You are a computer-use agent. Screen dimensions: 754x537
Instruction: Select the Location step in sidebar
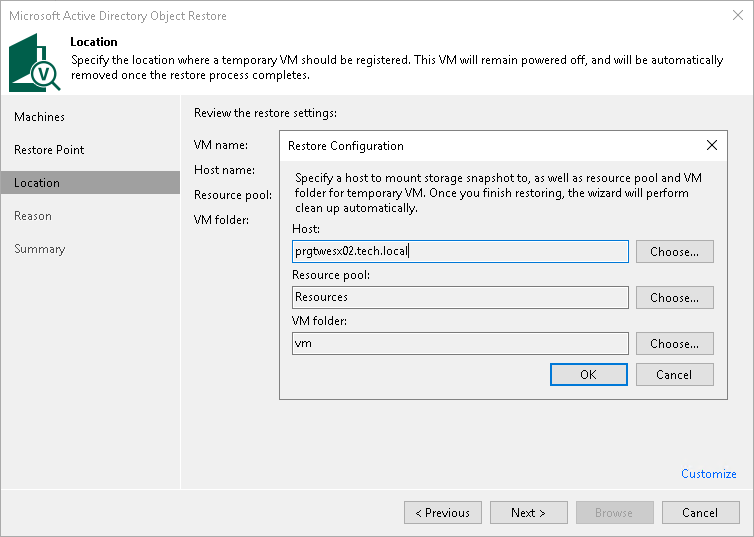click(90, 183)
